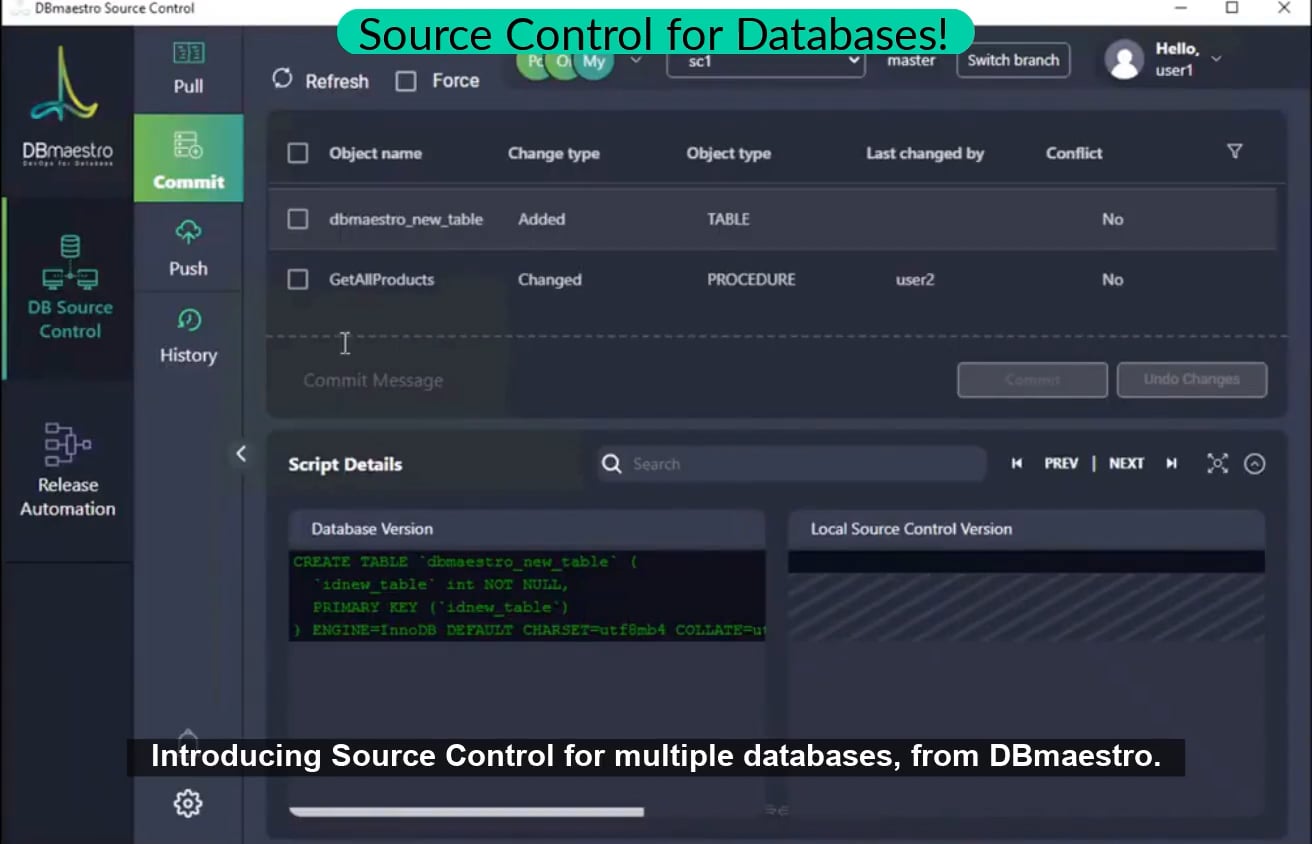Check the dbmaestro_new_table row checkbox
Screen dimensions: 1312x844
298,219
